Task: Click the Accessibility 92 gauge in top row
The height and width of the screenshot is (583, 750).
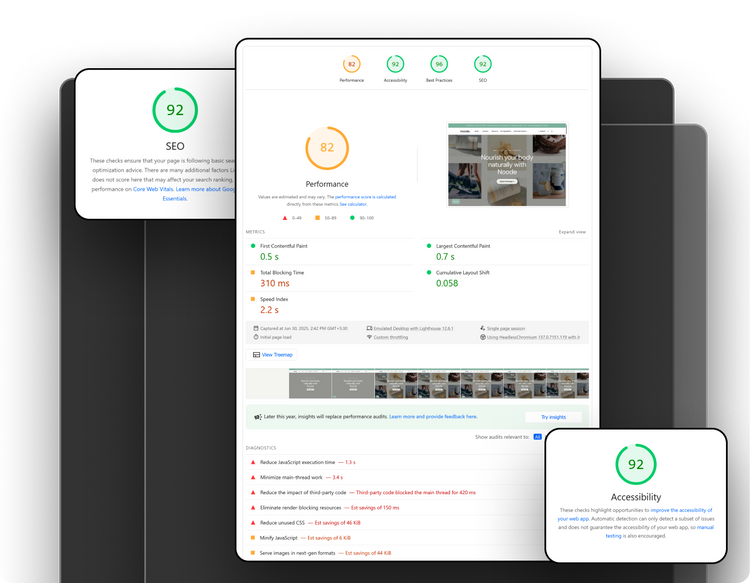Action: (x=395, y=64)
